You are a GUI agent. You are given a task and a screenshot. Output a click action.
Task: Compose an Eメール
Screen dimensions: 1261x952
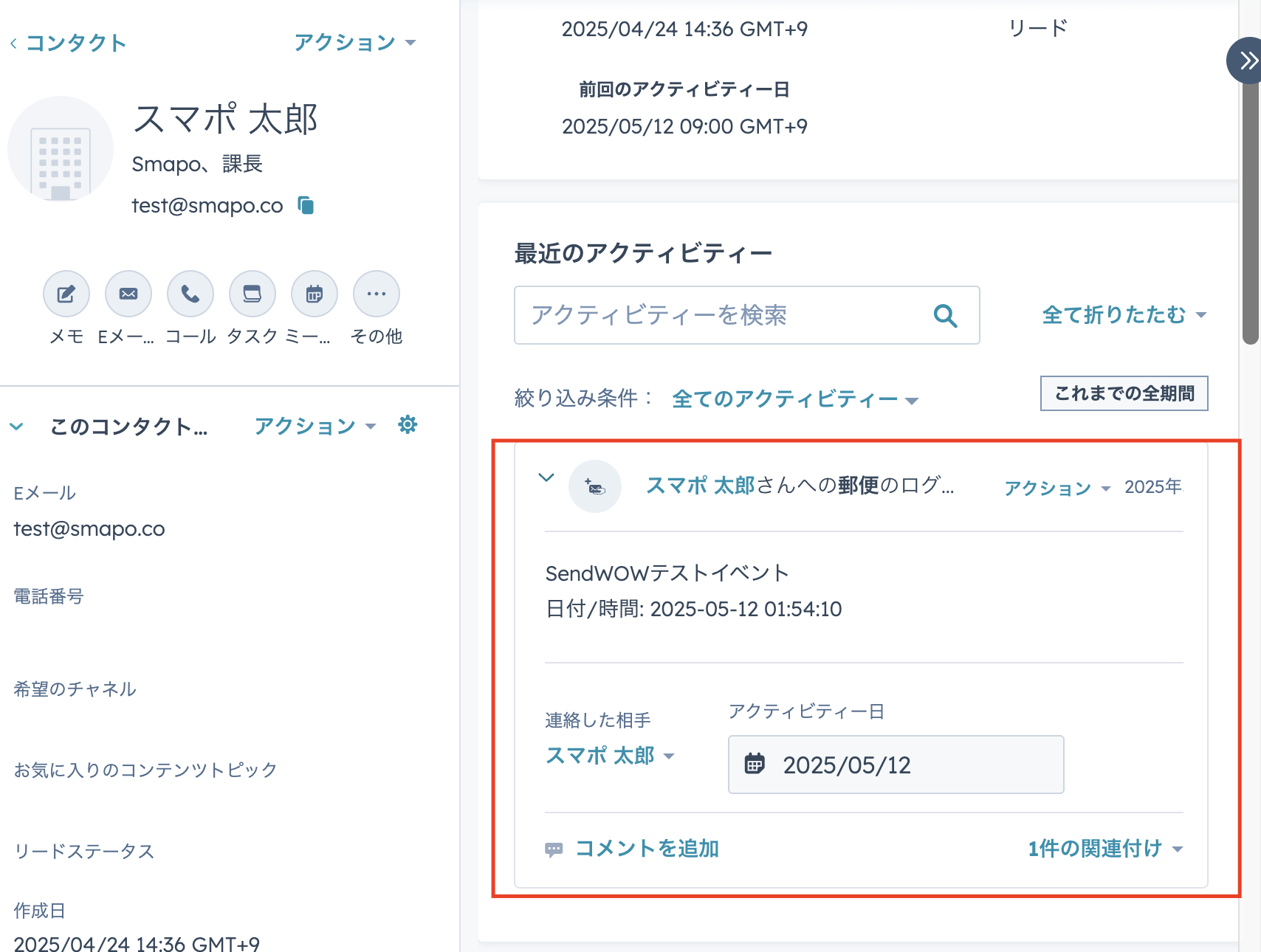tap(128, 294)
